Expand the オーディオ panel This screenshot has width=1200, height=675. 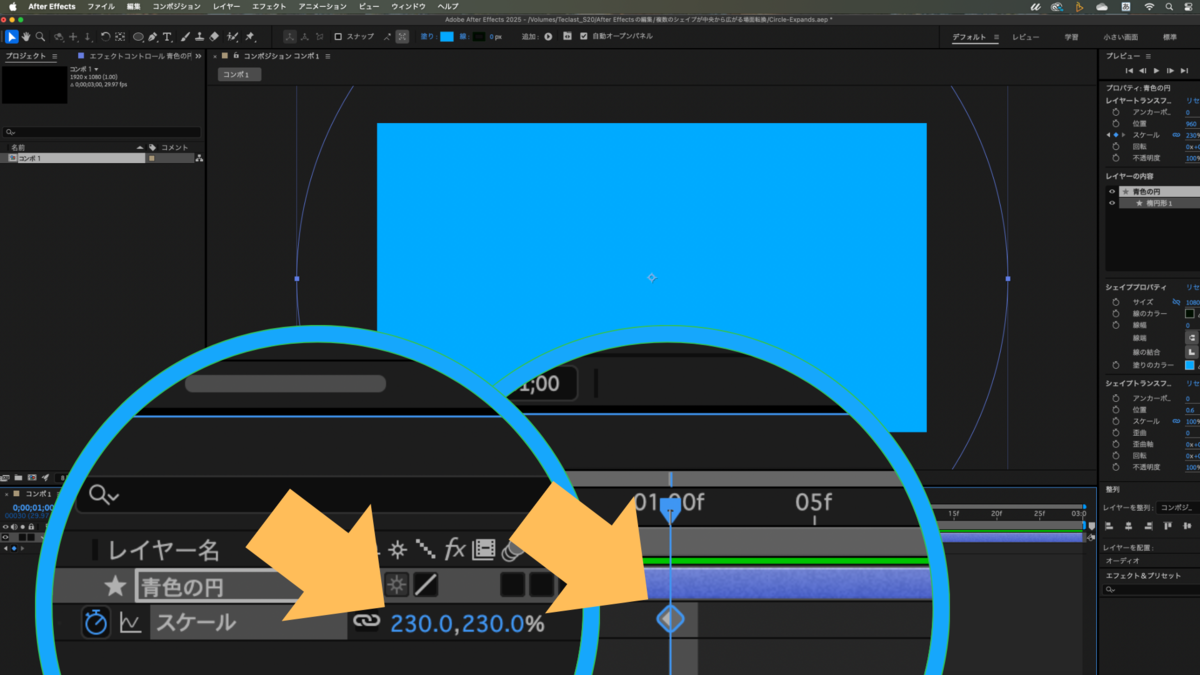coord(1122,560)
